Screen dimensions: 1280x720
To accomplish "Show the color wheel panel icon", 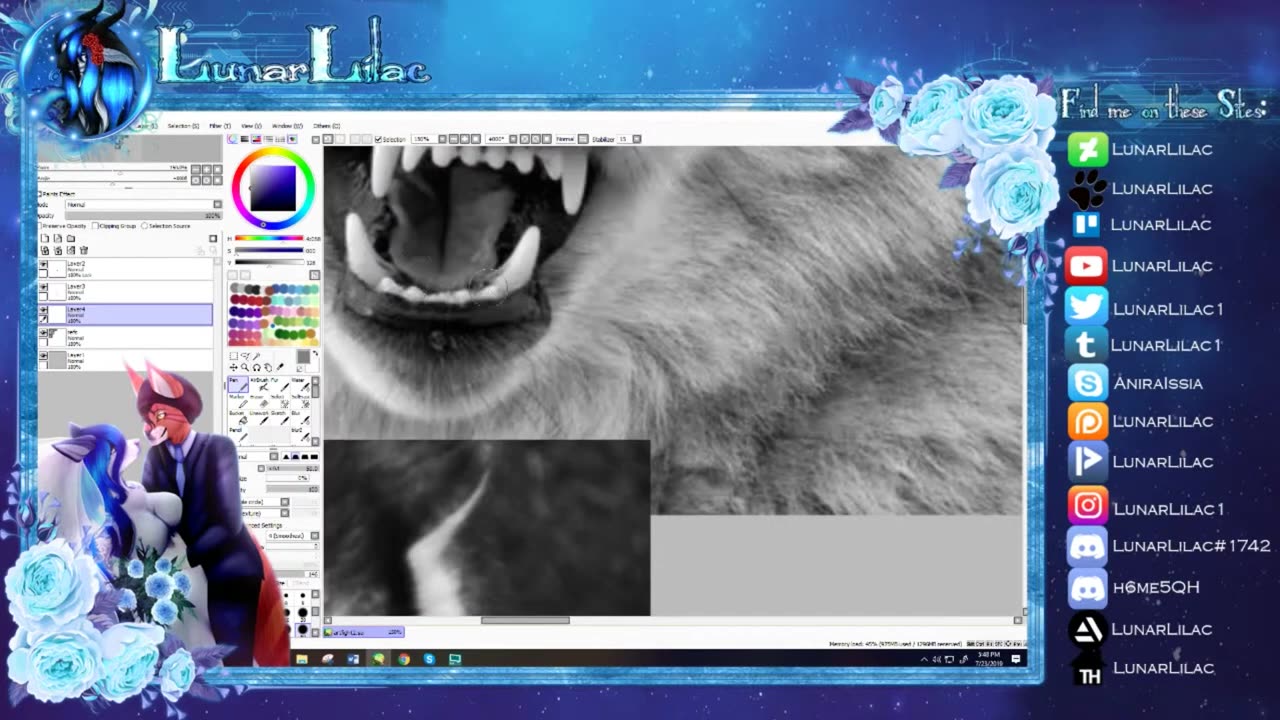I will click(x=233, y=139).
